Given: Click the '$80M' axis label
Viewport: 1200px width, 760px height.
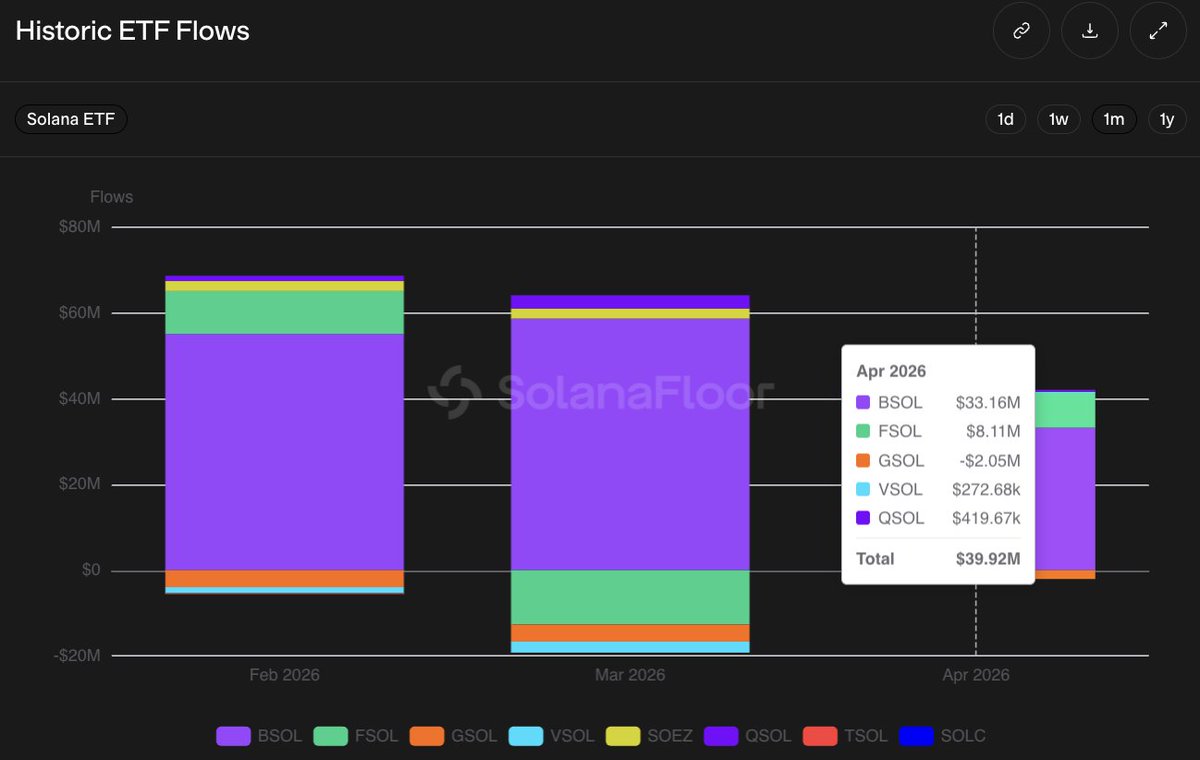Looking at the screenshot, I should 80,227.
